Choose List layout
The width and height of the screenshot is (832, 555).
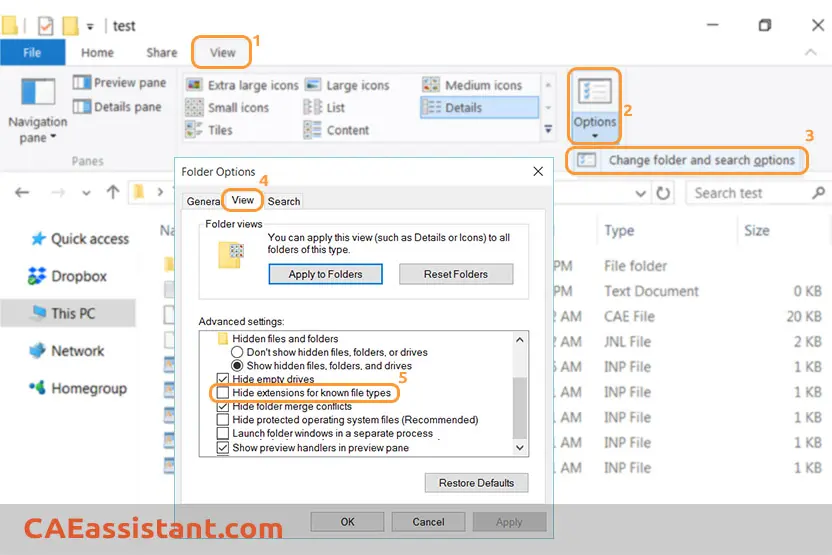pyautogui.click(x=325, y=108)
